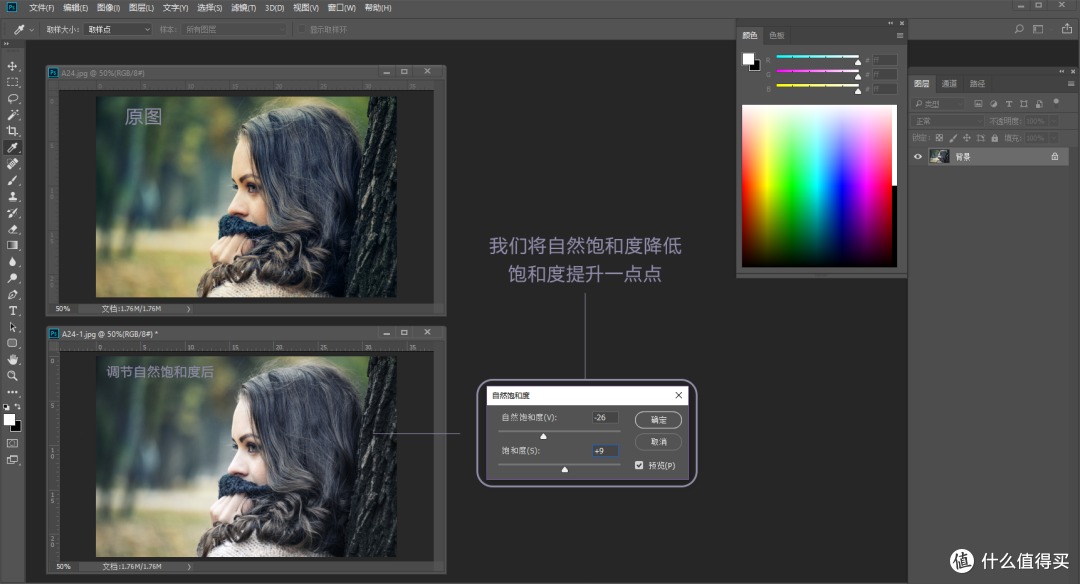Select the Gradient tool
This screenshot has height=584, width=1080.
click(x=13, y=246)
